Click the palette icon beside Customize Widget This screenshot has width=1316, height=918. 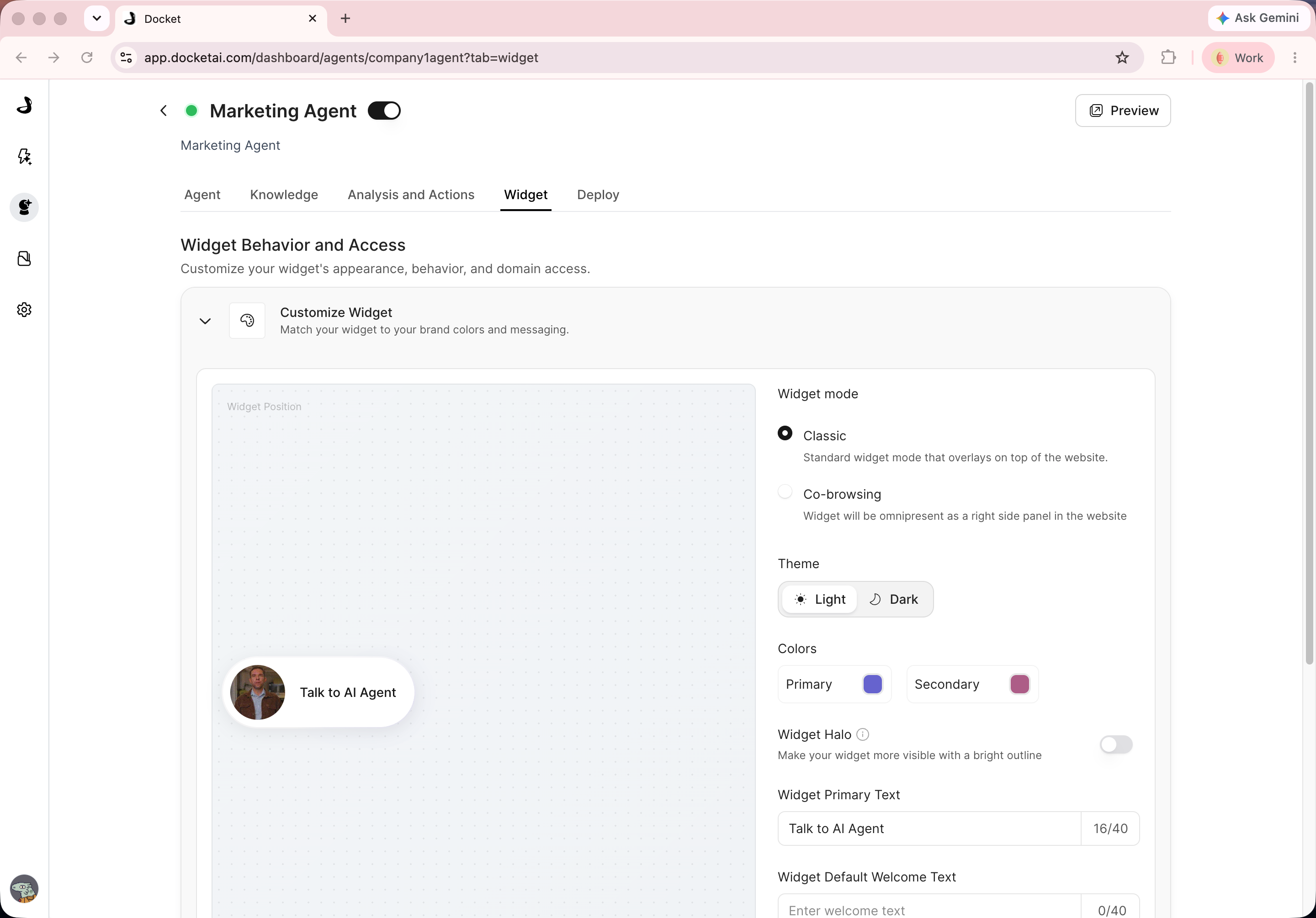tap(247, 320)
